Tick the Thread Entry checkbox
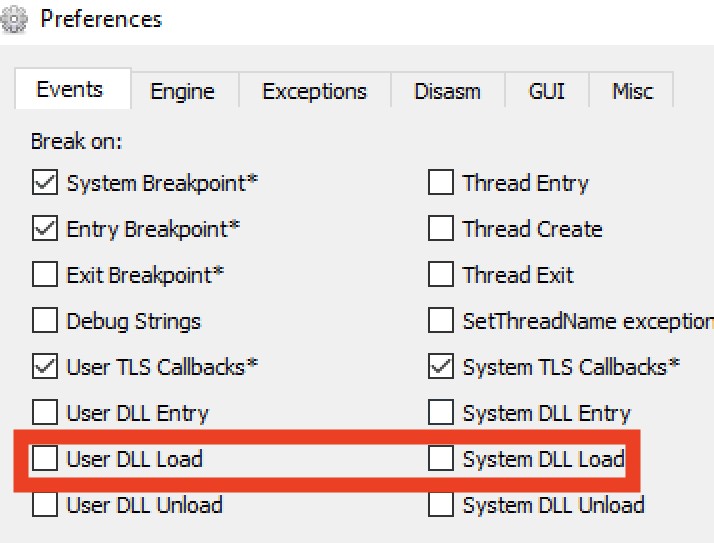 pos(441,183)
